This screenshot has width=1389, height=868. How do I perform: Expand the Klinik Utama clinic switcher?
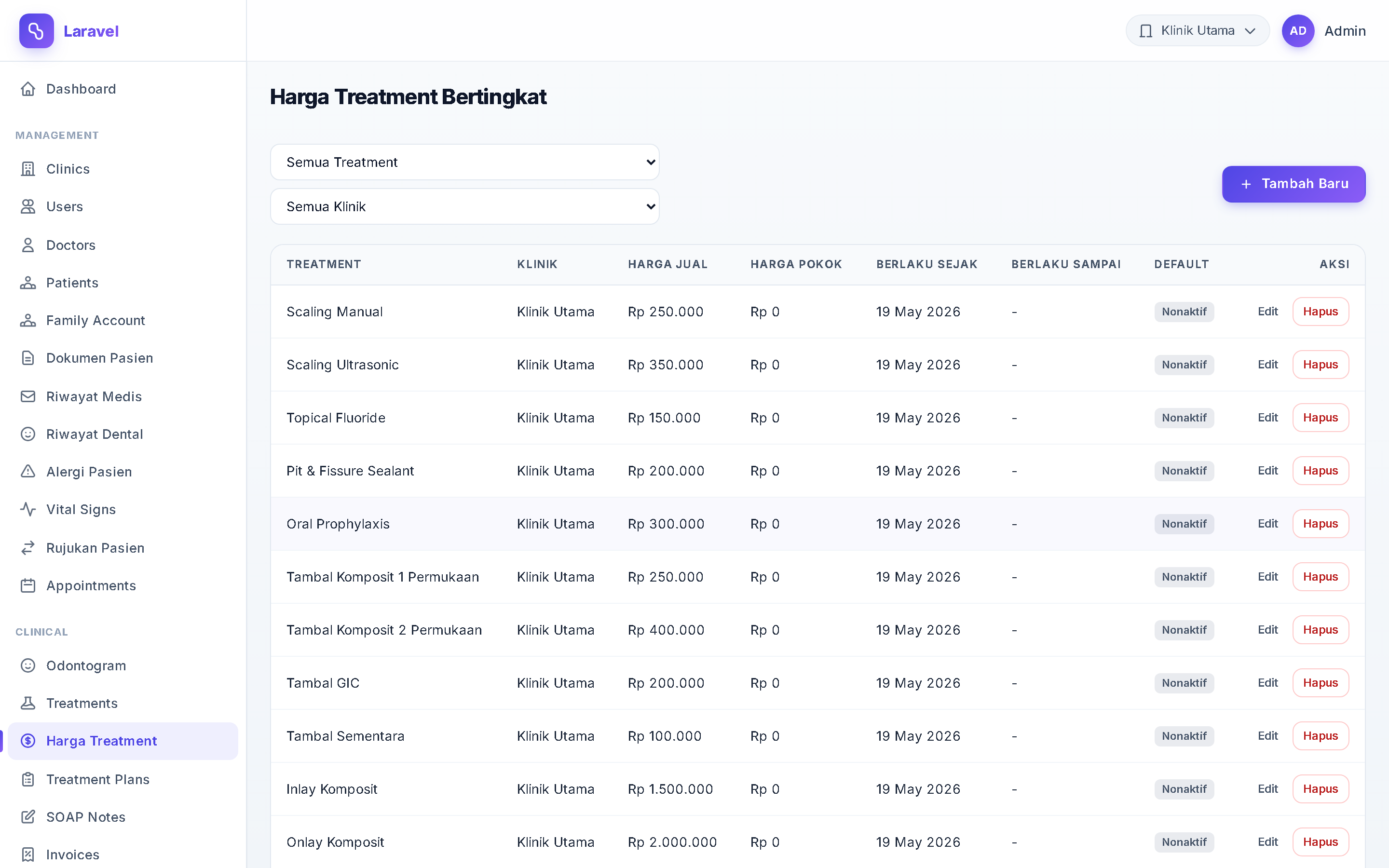point(1198,31)
